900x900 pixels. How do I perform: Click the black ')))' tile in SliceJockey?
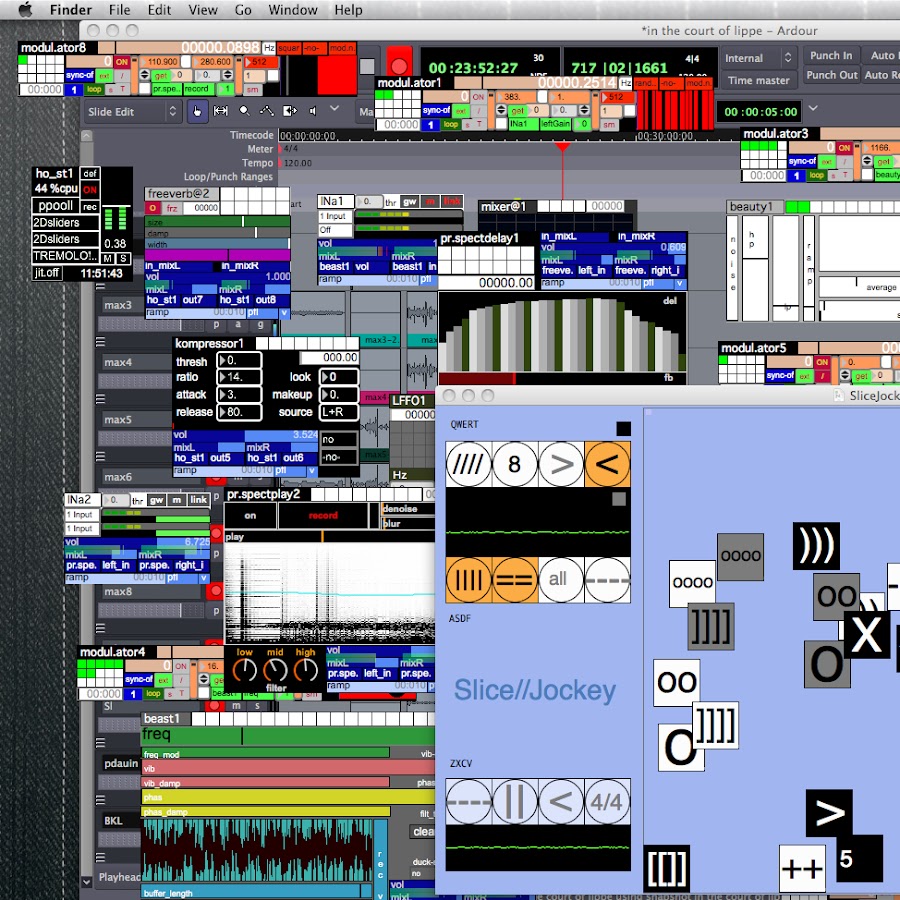pyautogui.click(x=816, y=546)
